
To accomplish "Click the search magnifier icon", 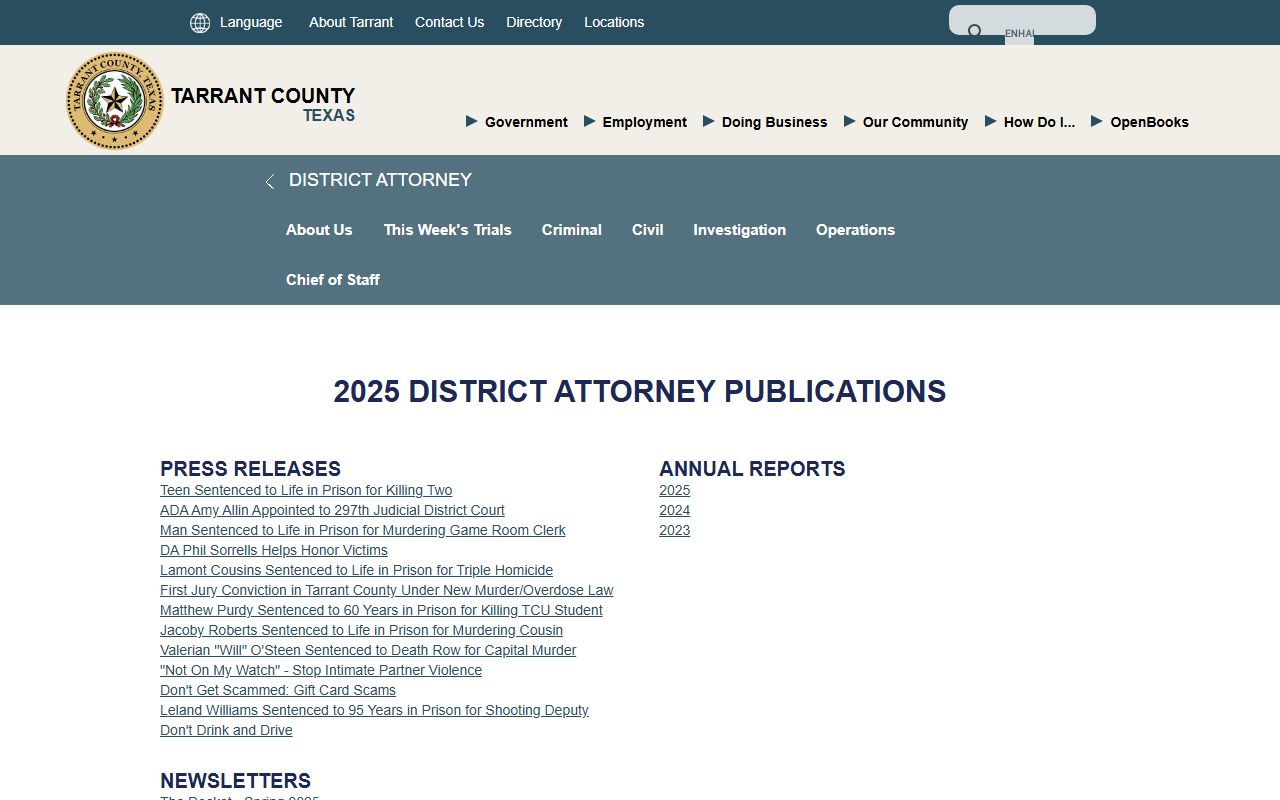I will pos(975,31).
